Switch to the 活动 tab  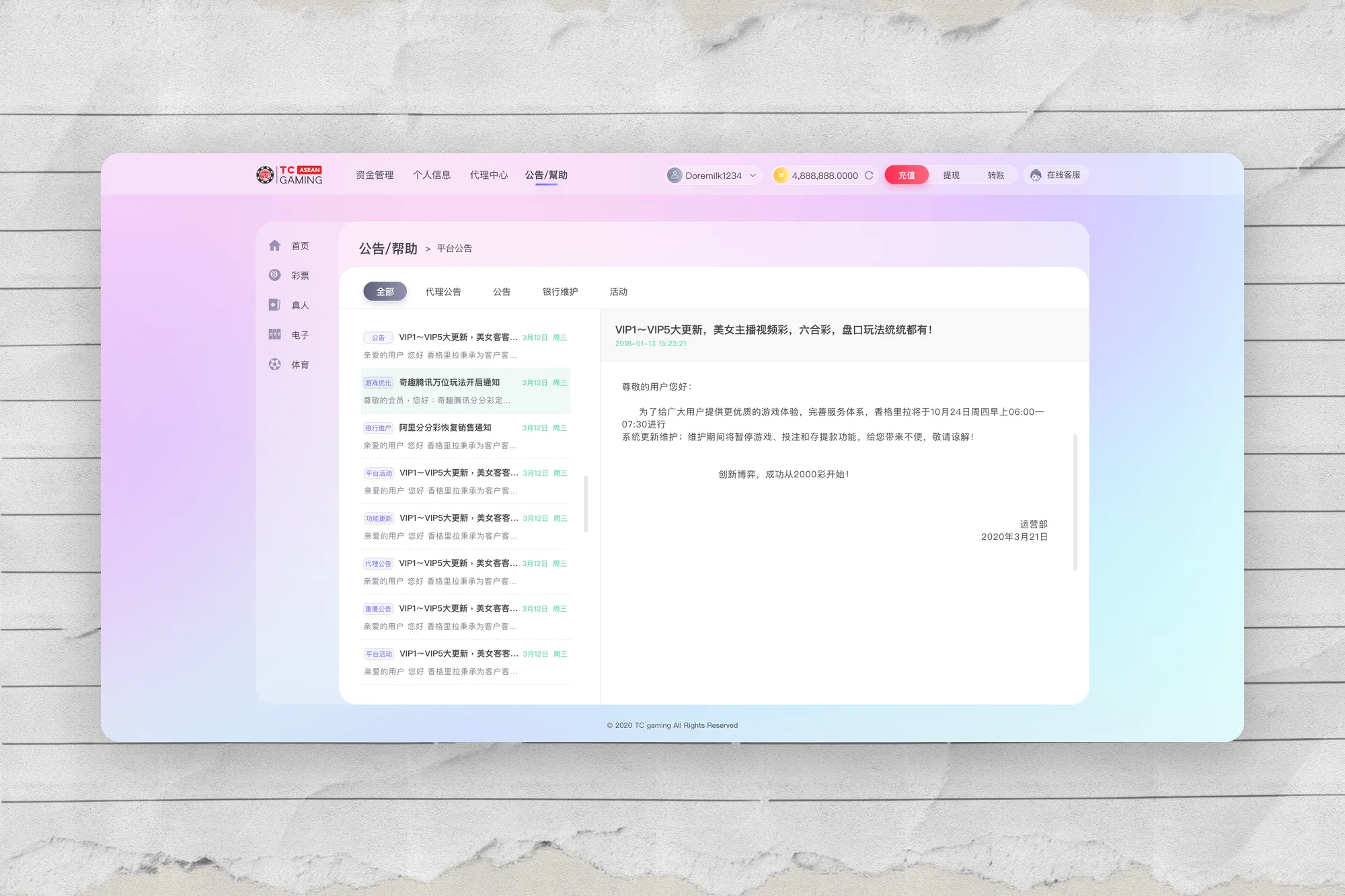pos(619,291)
